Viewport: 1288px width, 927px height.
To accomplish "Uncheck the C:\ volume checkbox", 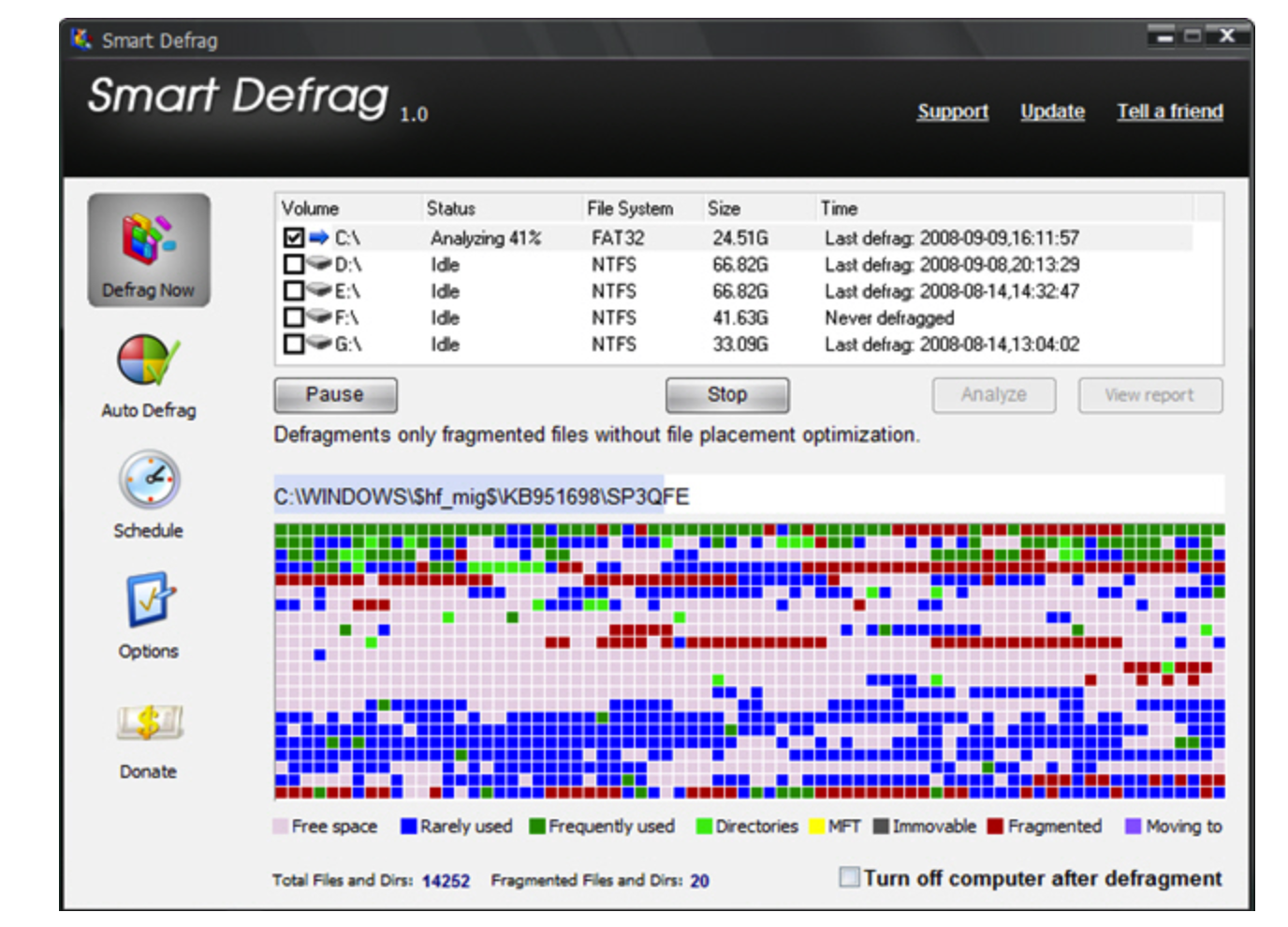I will pyautogui.click(x=294, y=238).
